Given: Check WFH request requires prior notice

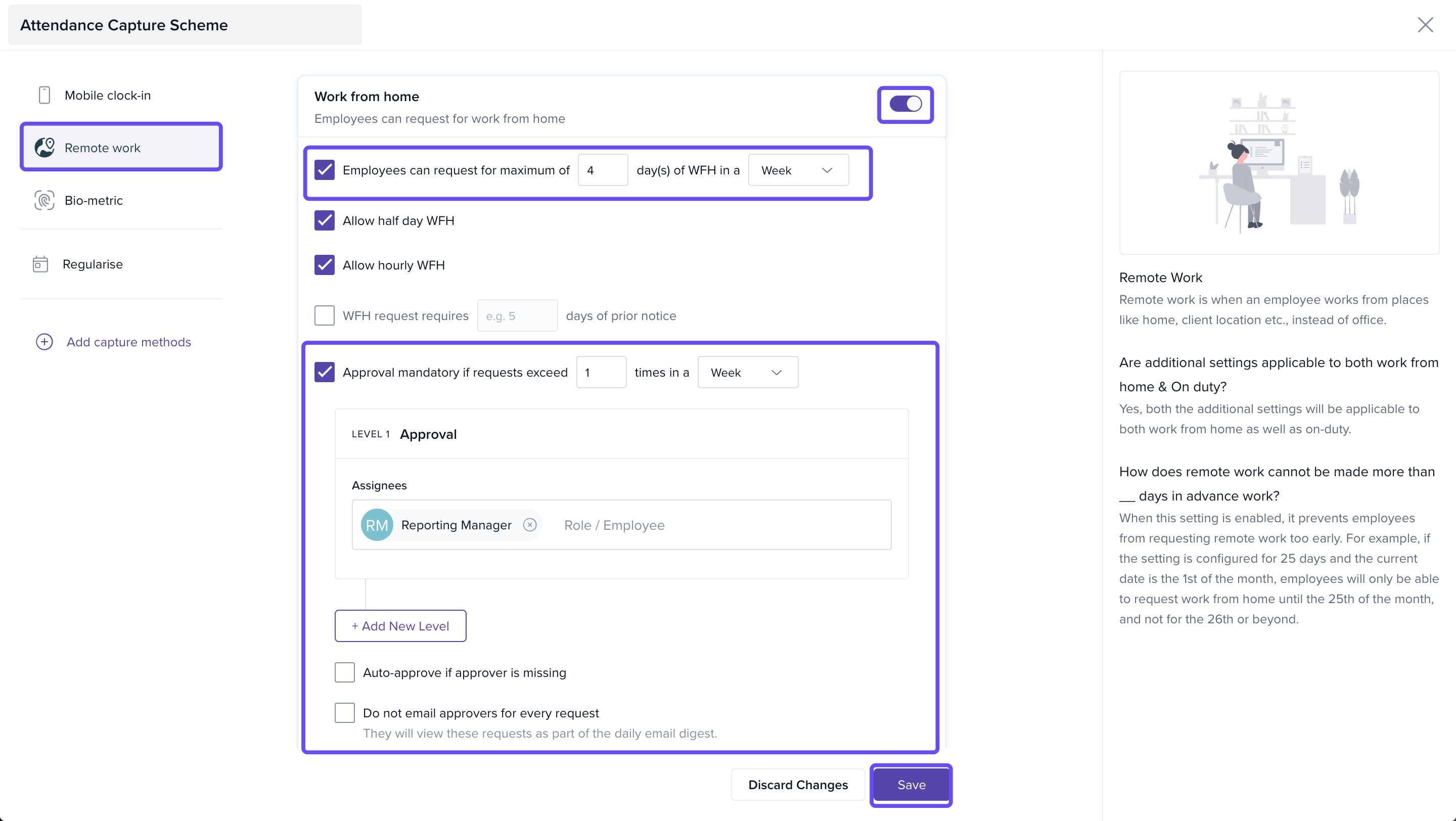Looking at the screenshot, I should [325, 315].
